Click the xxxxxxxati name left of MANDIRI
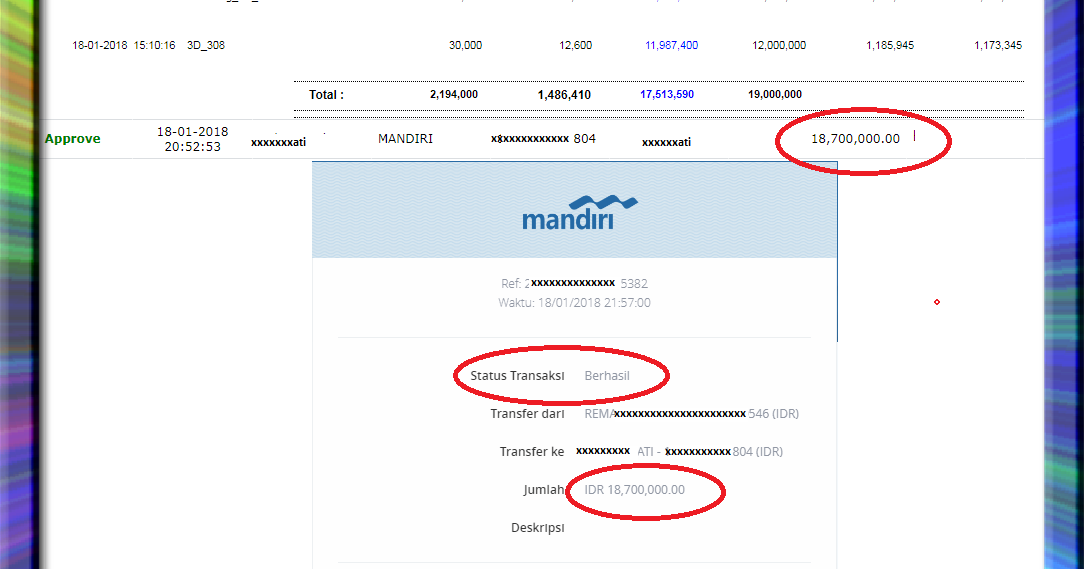The height and width of the screenshot is (569, 1084). point(278,142)
